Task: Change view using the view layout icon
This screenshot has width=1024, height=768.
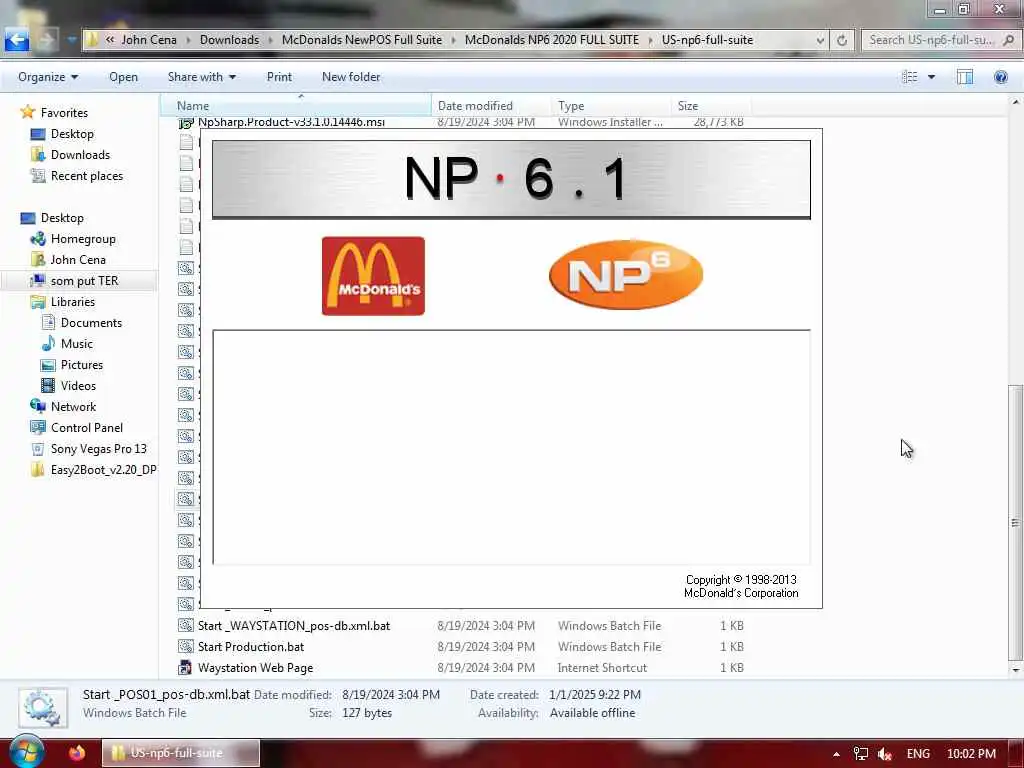Action: coord(910,77)
